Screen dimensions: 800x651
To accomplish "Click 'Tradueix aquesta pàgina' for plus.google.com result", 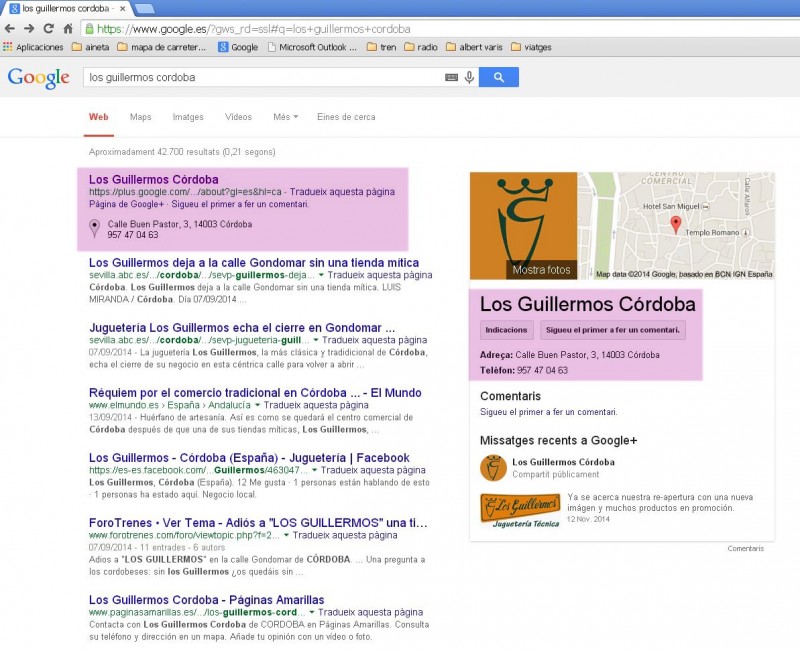I will (x=342, y=192).
